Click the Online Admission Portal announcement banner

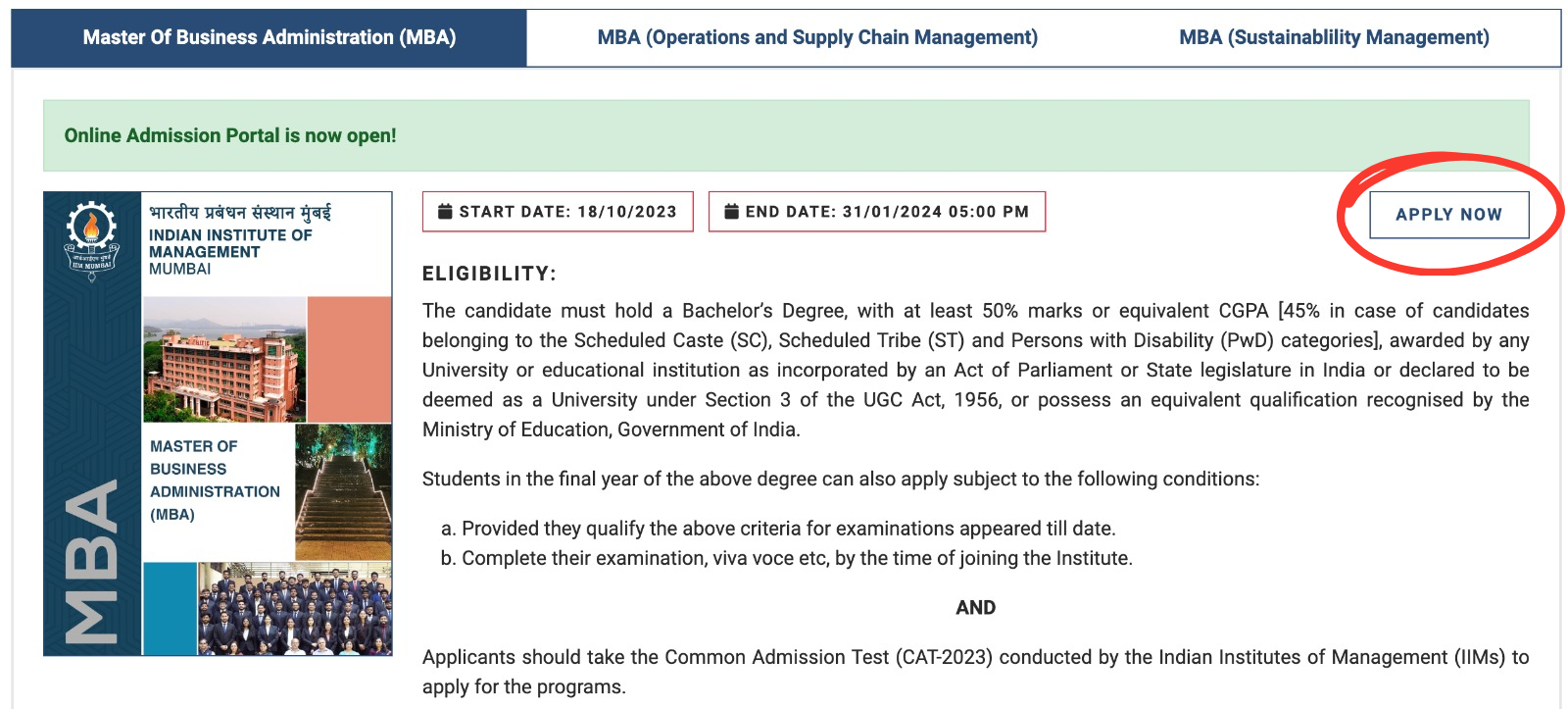229,134
